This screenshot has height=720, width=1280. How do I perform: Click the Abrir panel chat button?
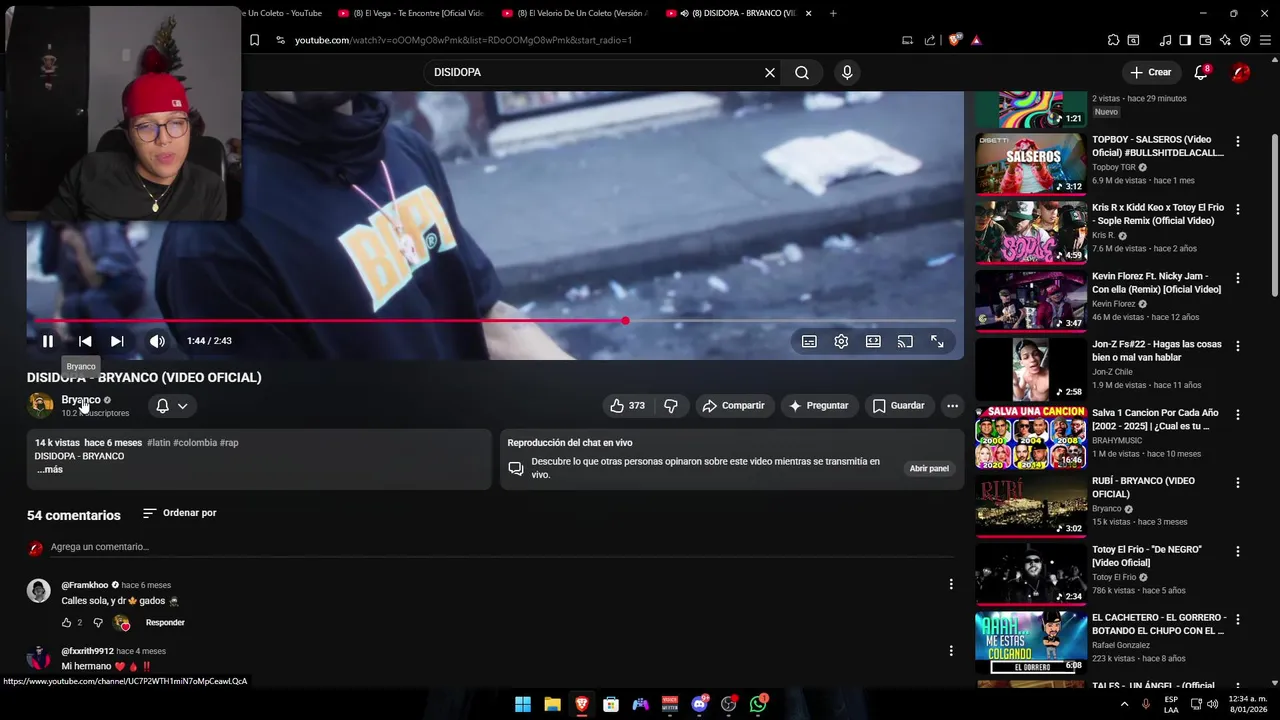click(929, 468)
